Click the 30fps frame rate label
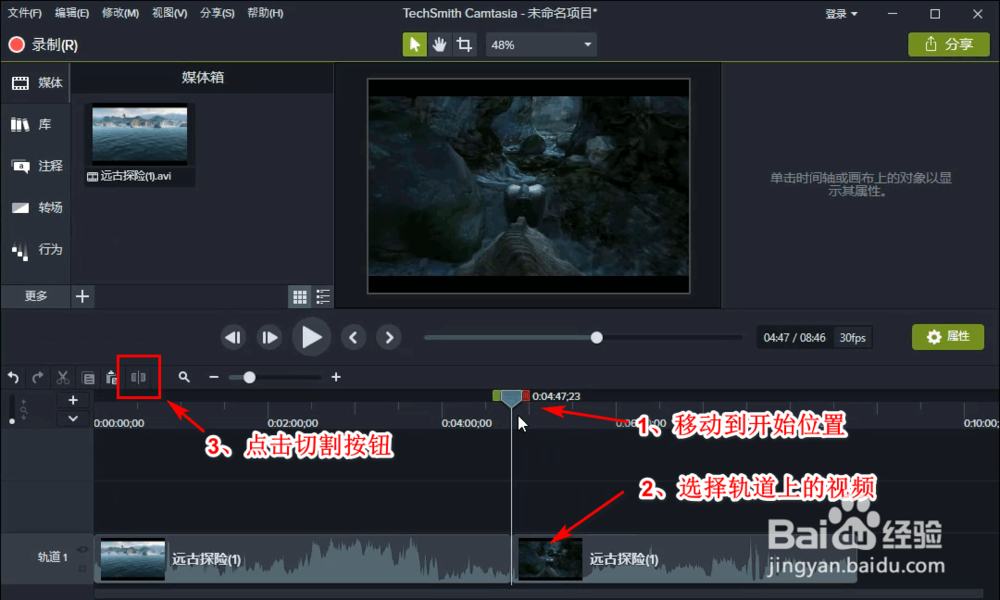This screenshot has height=600, width=1000. [853, 337]
